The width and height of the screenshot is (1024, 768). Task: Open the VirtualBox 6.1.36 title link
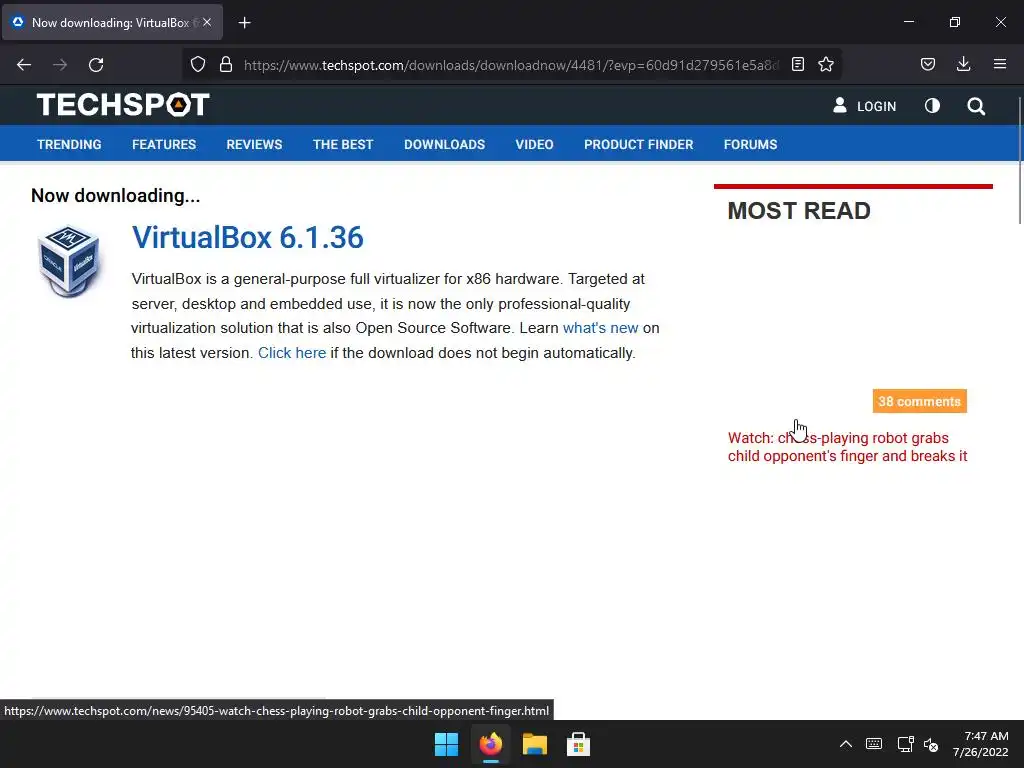tap(248, 237)
